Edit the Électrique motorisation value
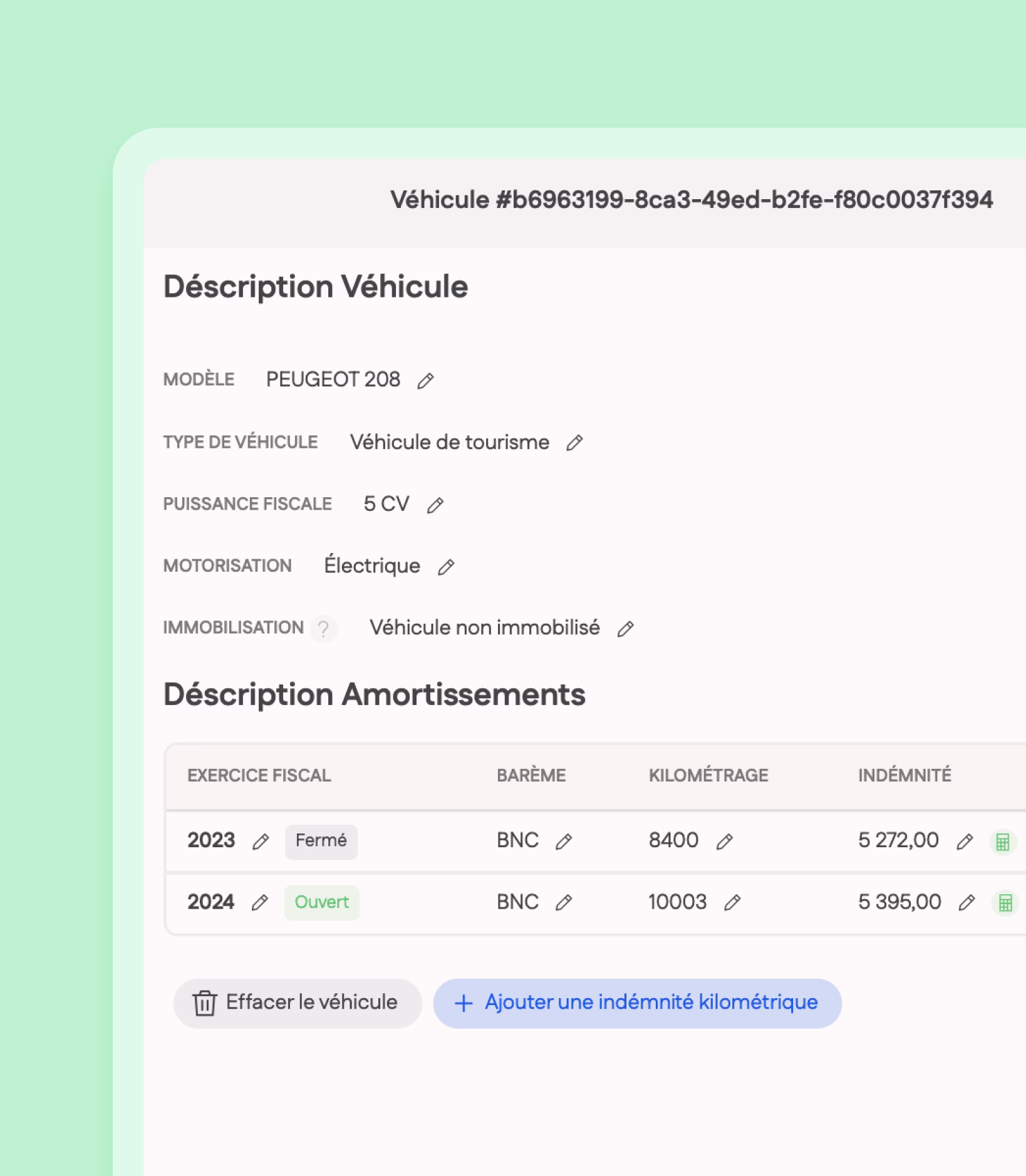This screenshot has width=1026, height=1176. [x=446, y=567]
